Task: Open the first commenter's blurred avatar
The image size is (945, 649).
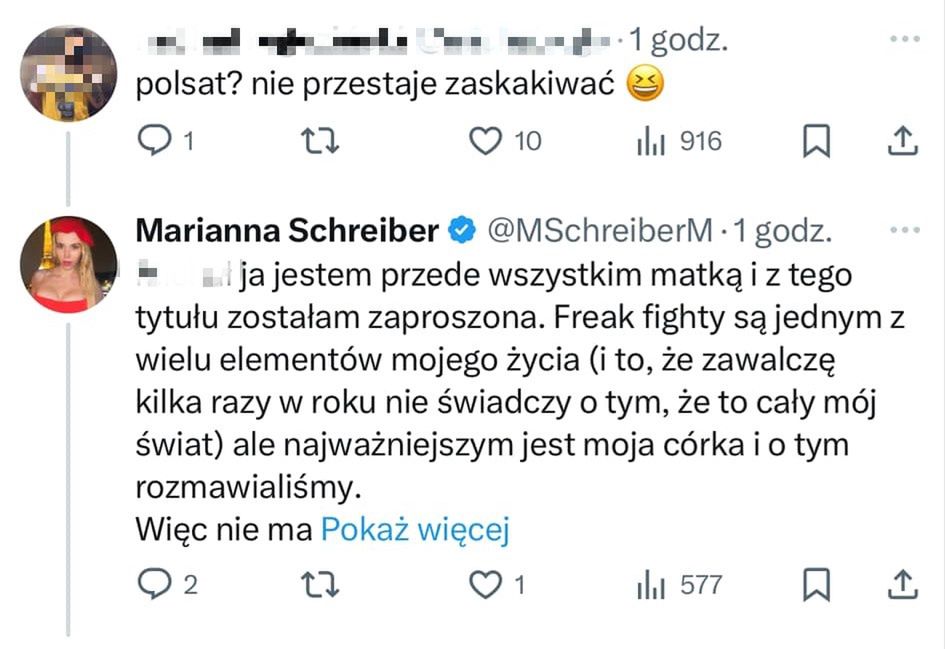Action: pos(69,72)
